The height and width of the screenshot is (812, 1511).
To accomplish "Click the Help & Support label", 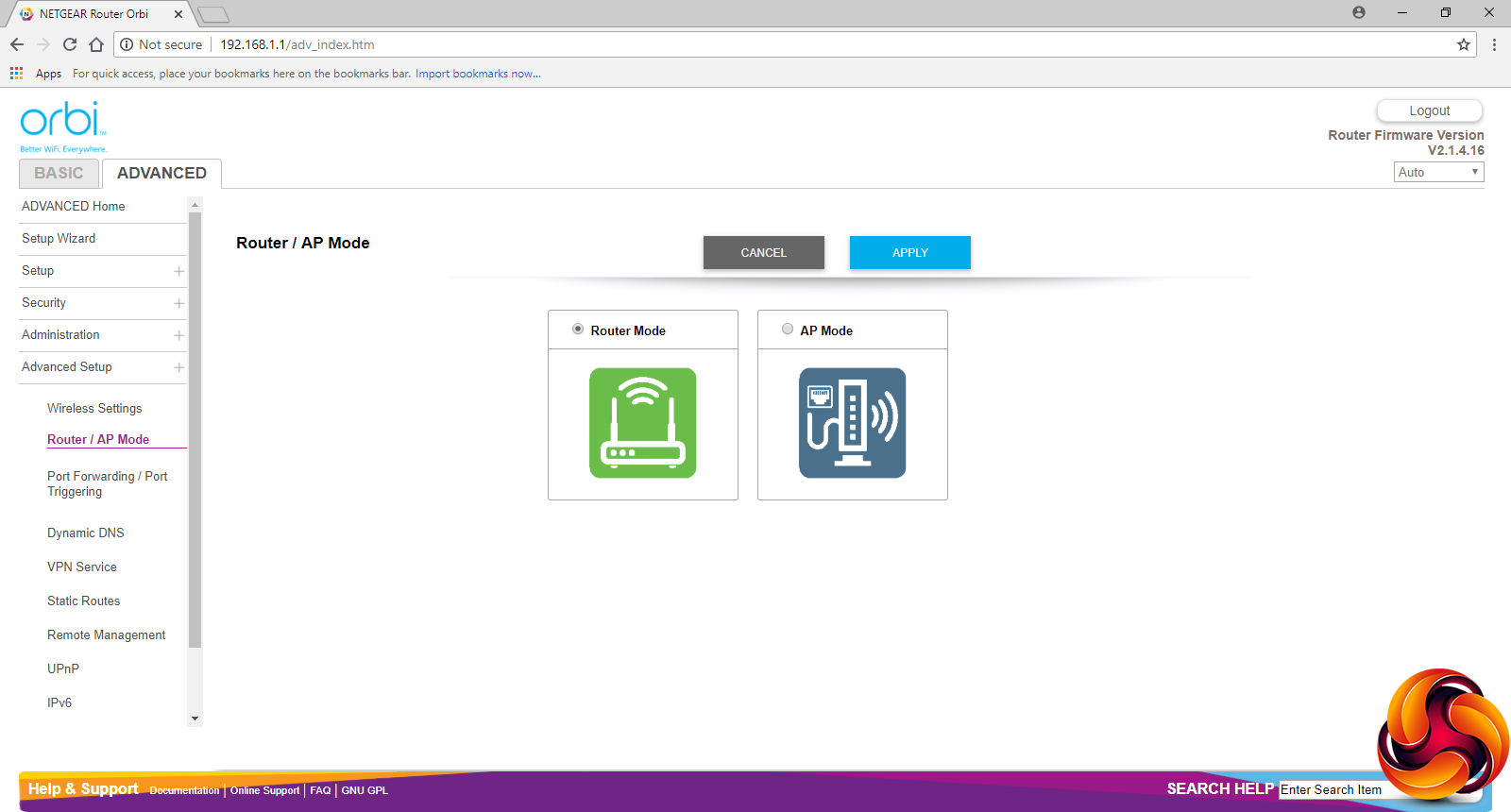I will [83, 789].
